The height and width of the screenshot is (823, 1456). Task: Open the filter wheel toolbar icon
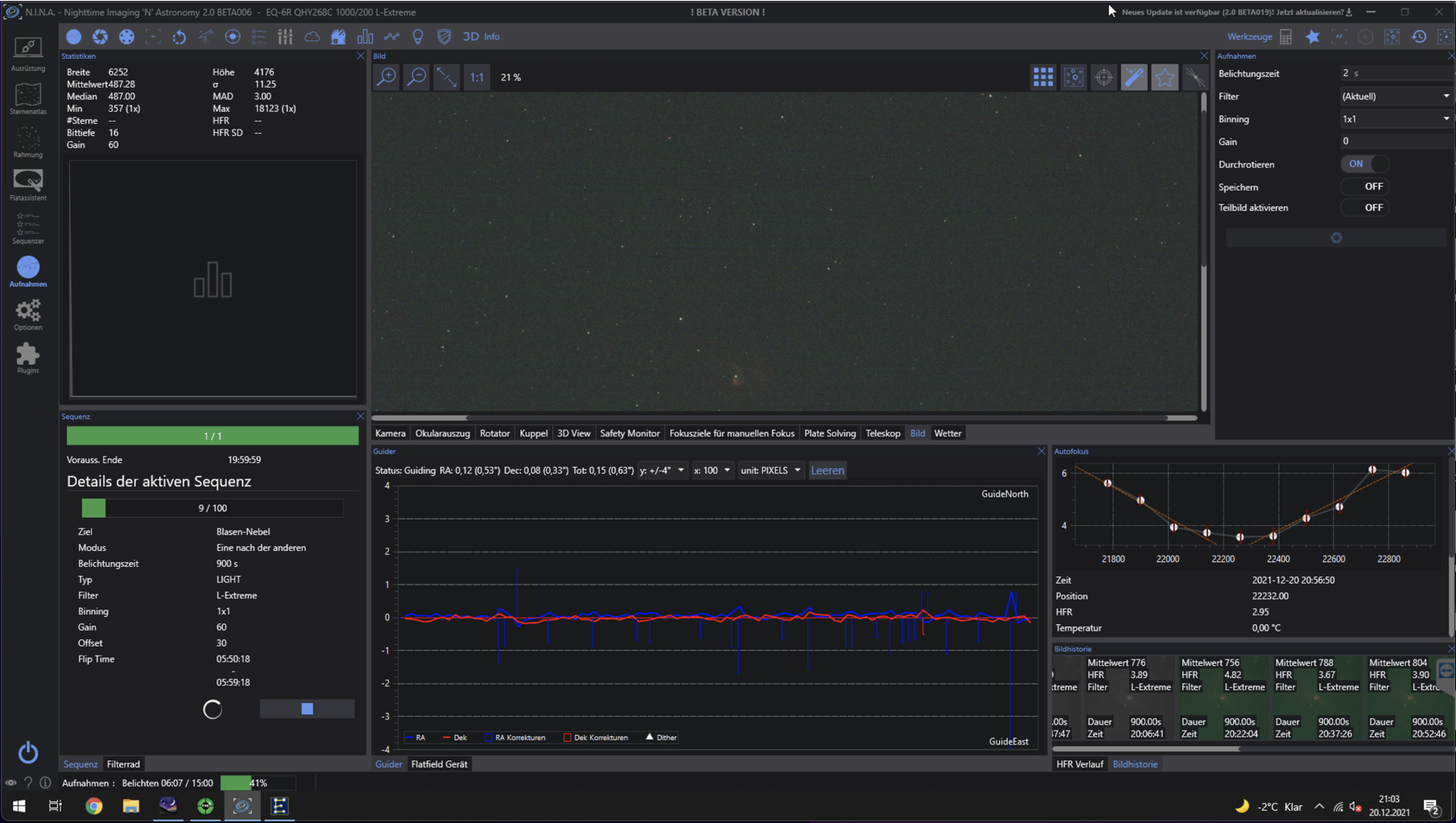tap(126, 36)
